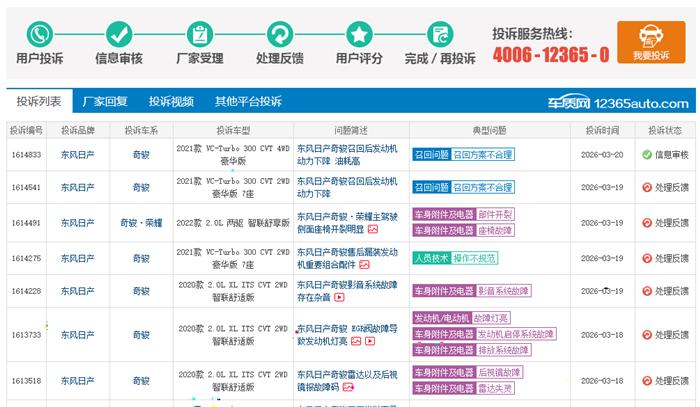700x407 pixels.
Task: Select the 投诉列表 tab
Action: (38, 101)
